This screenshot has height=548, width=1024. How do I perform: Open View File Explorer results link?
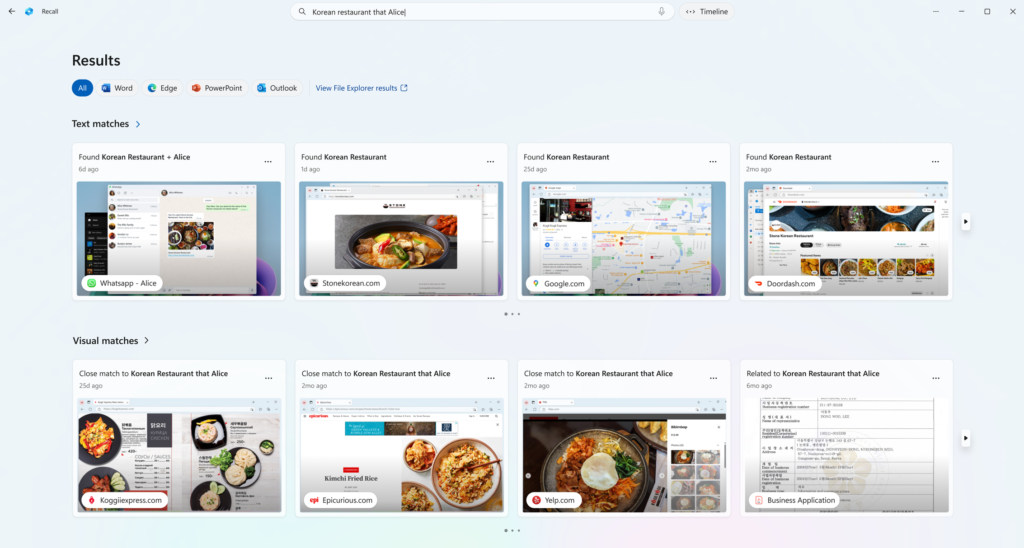361,88
